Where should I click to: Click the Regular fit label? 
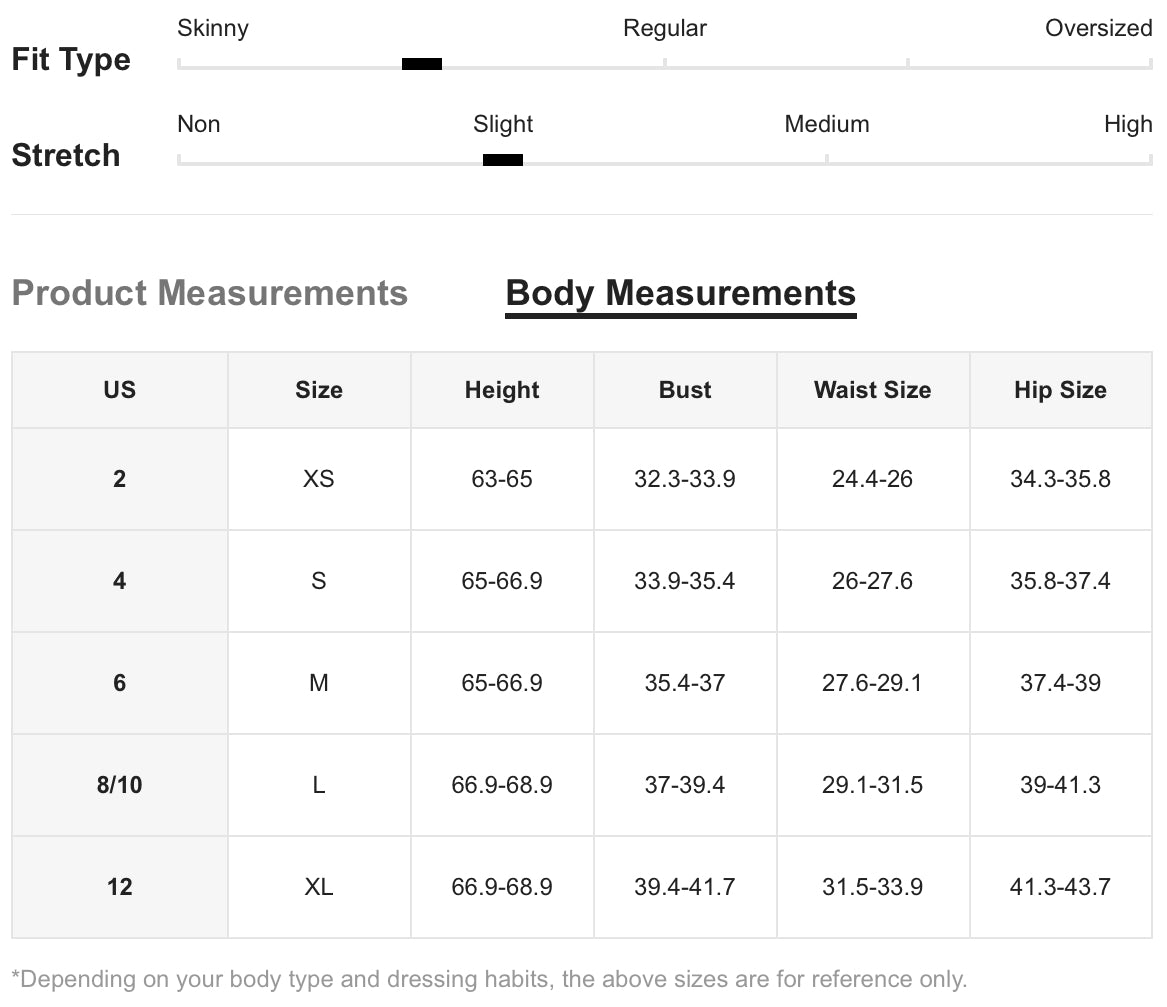click(x=664, y=28)
